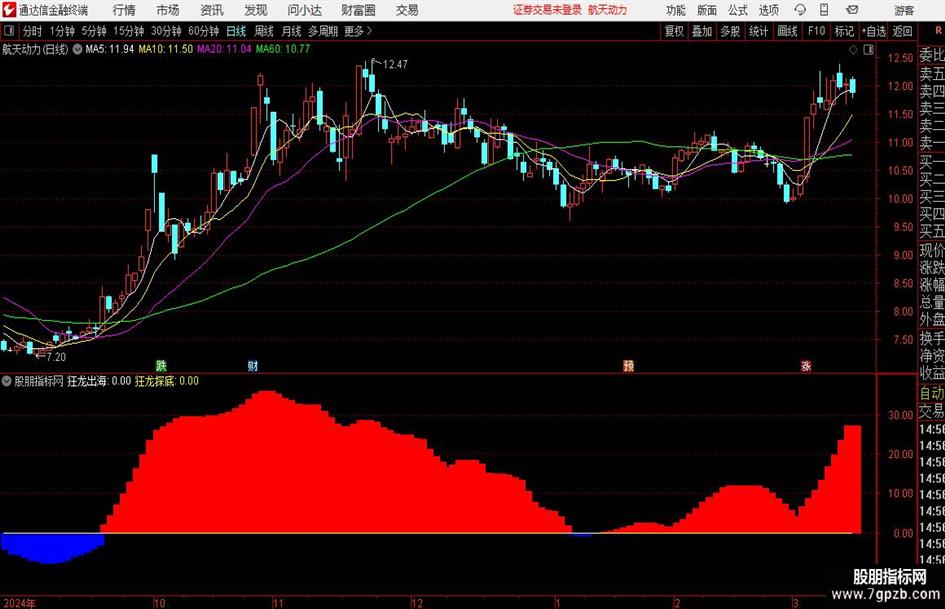Open the customer service headset icon
The width and height of the screenshot is (945, 609).
point(800,10)
